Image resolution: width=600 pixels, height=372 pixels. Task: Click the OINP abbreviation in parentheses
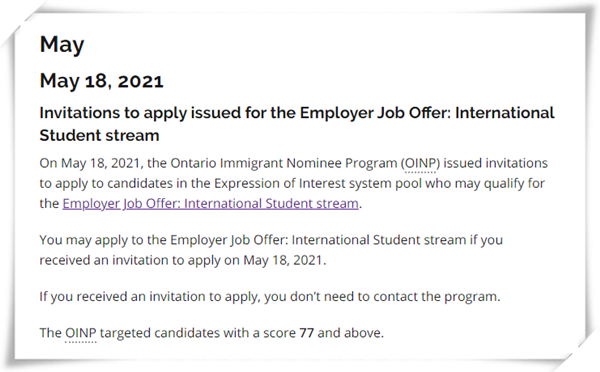[420, 164]
